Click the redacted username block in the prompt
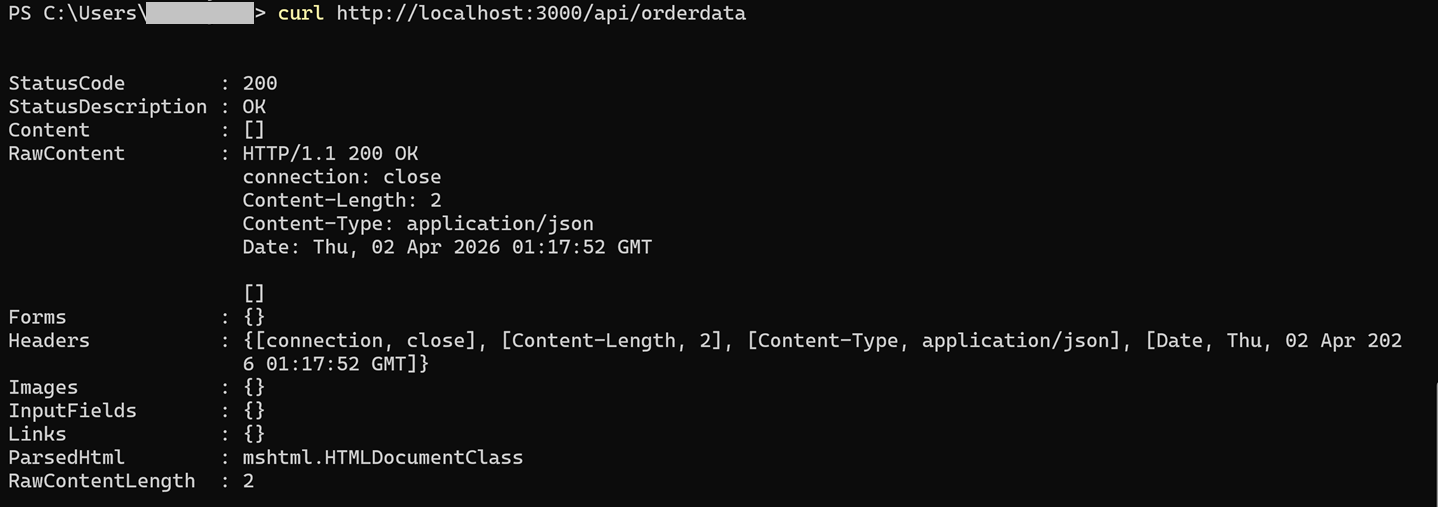The image size is (1438, 507). tap(198, 14)
